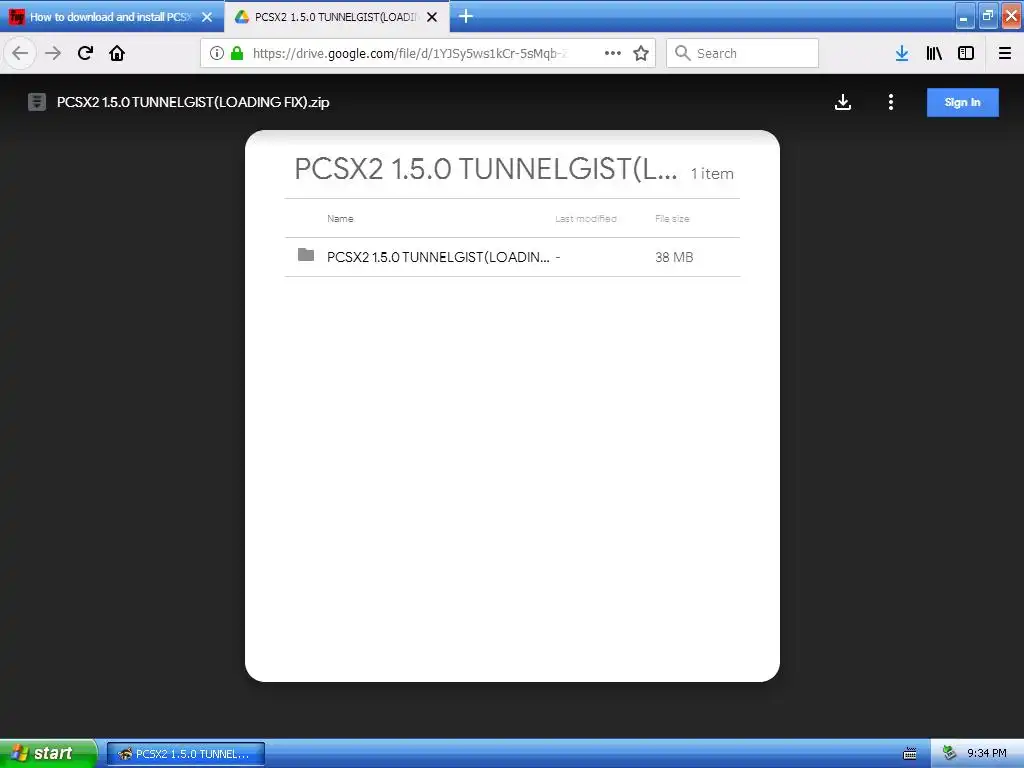Click the Last modified column header
Screen dimensions: 1024x768
tap(586, 219)
